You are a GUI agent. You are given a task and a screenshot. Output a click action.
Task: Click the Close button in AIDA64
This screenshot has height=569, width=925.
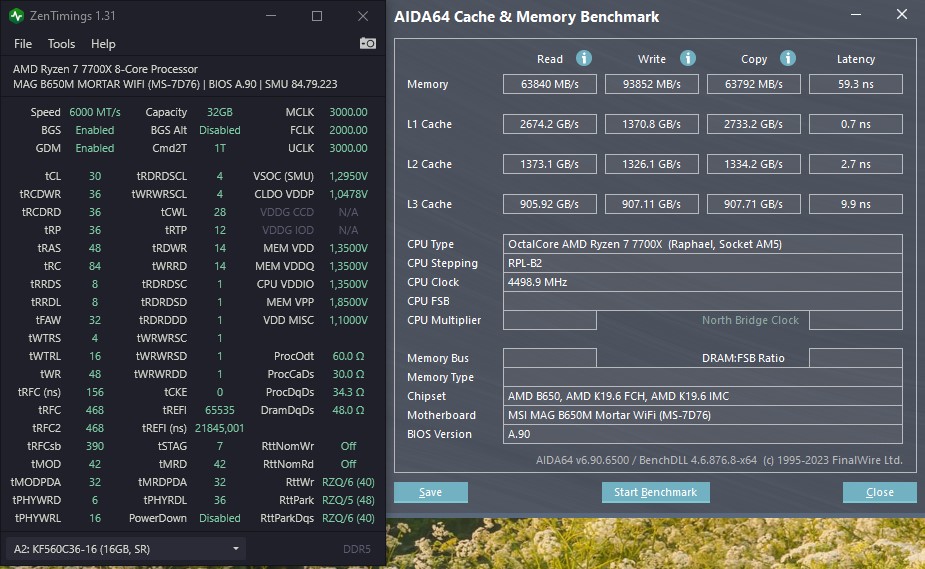(x=879, y=492)
